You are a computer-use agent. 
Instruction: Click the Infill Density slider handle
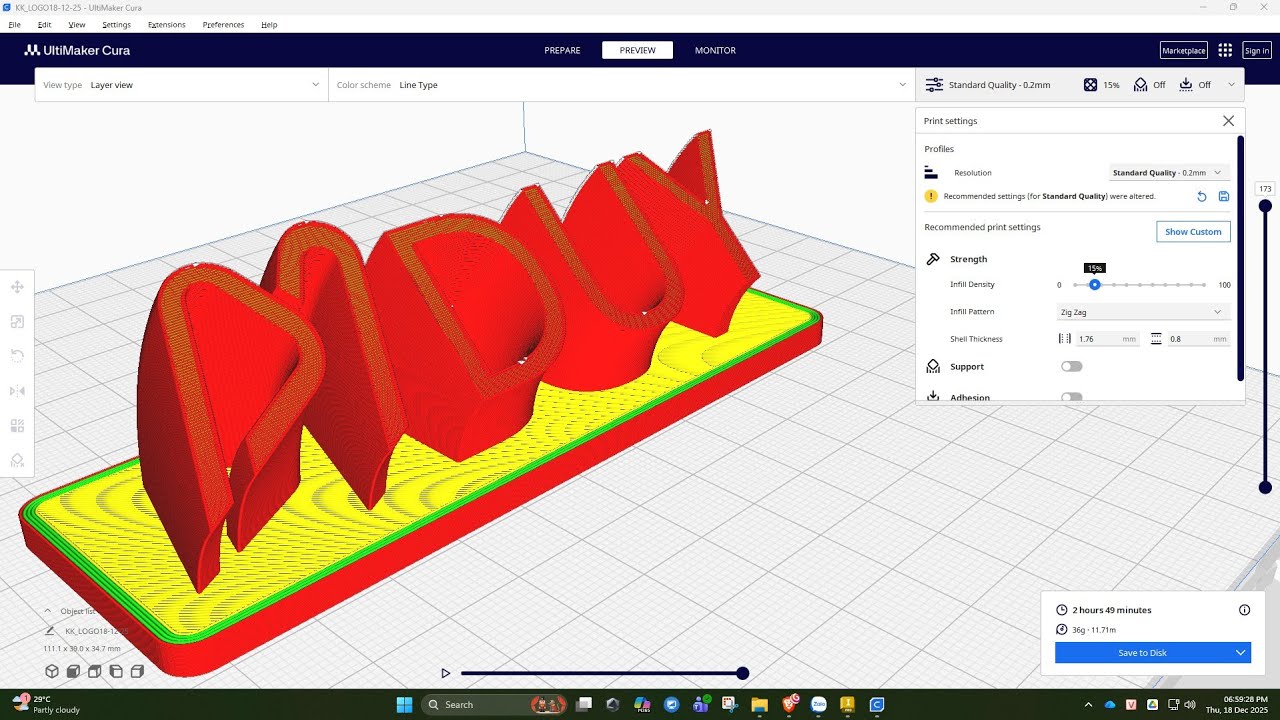coord(1095,285)
